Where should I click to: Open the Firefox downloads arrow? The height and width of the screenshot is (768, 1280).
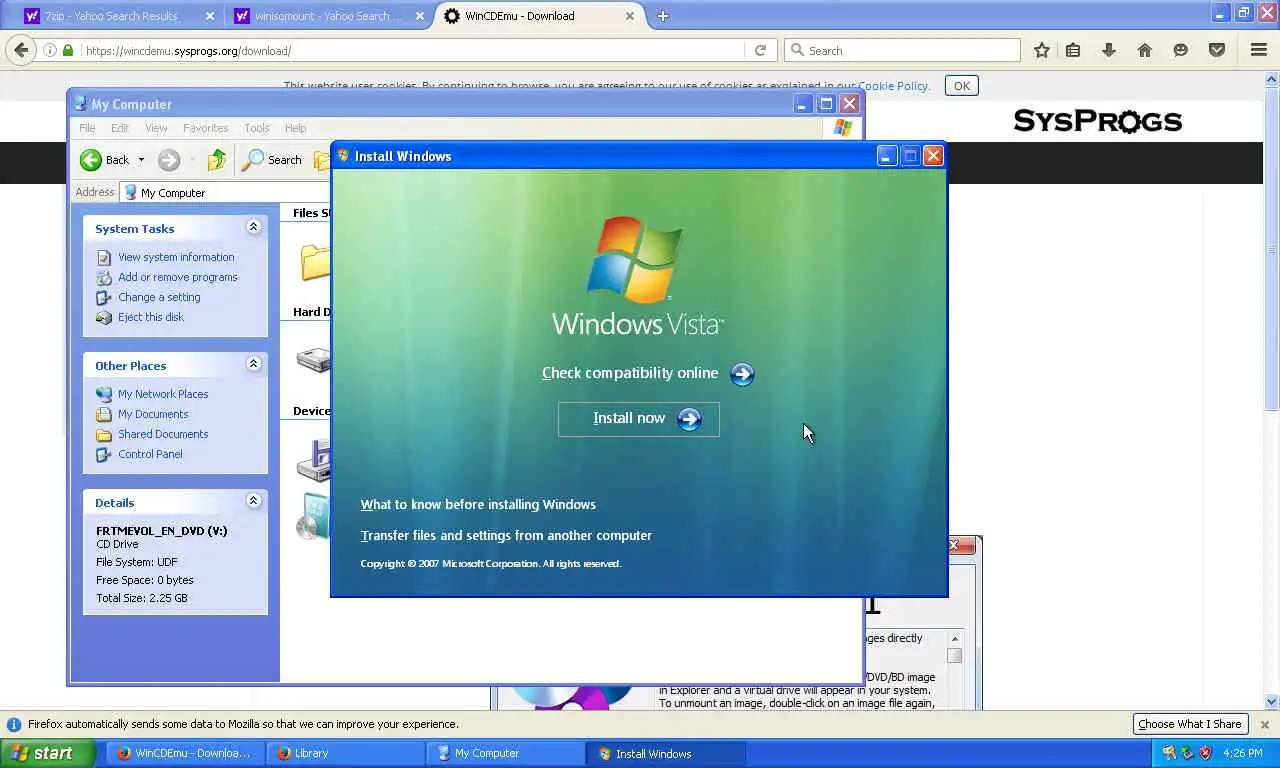1108,50
